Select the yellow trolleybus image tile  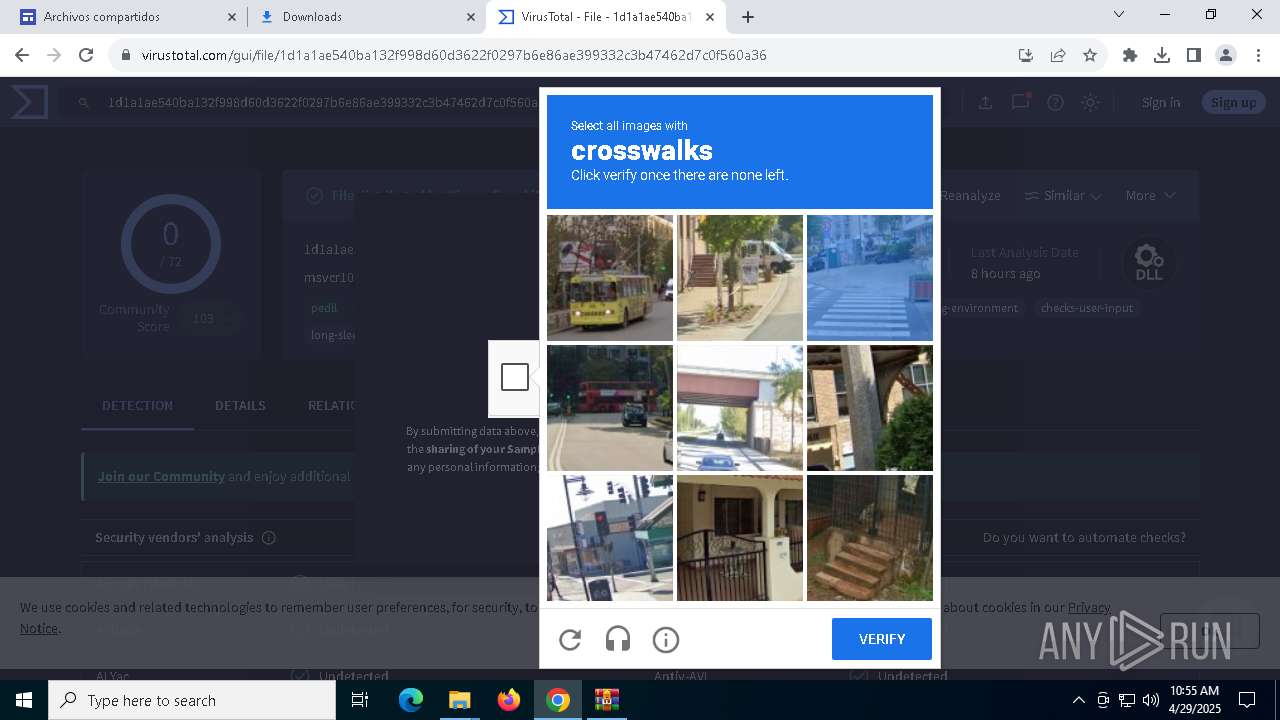tap(610, 278)
